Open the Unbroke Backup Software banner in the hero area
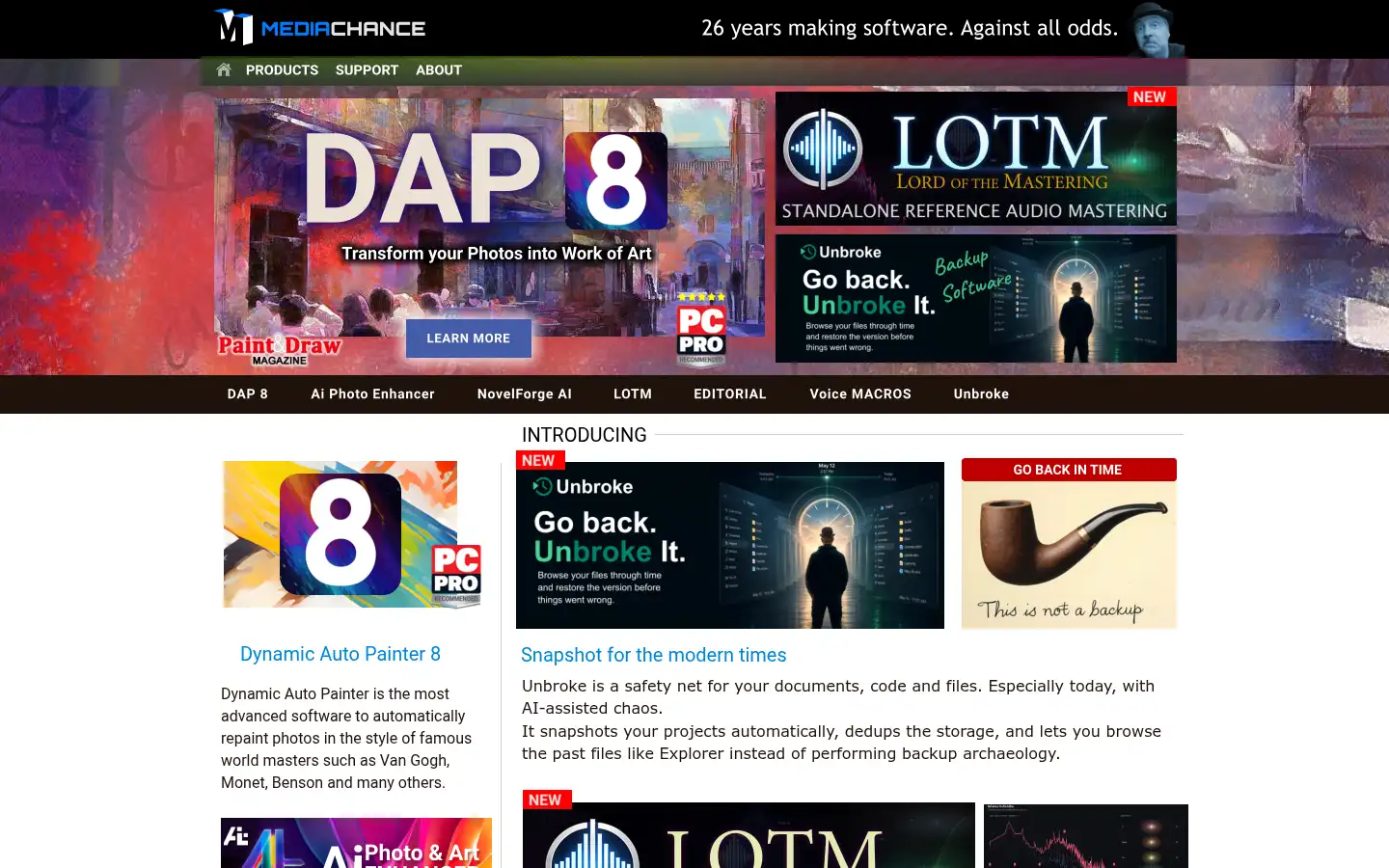Image resolution: width=1389 pixels, height=868 pixels. click(x=976, y=299)
